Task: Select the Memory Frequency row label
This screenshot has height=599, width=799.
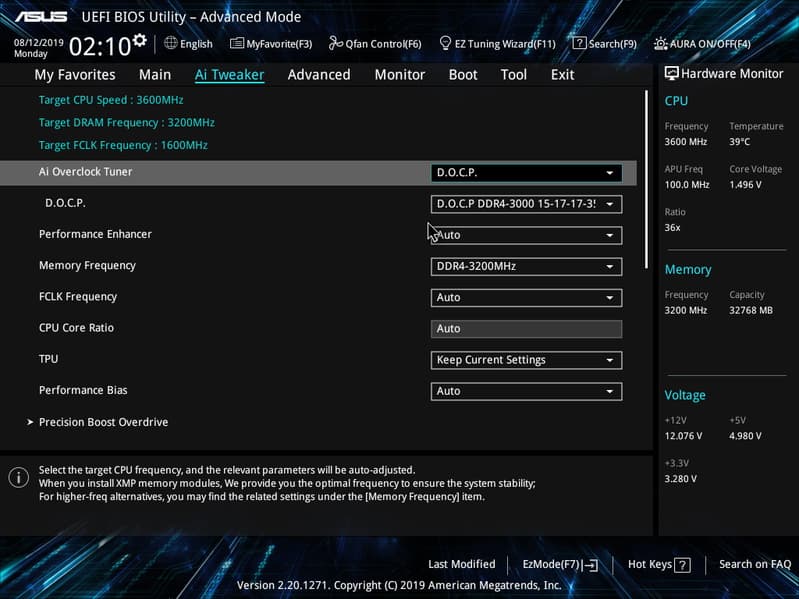Action: [87, 265]
